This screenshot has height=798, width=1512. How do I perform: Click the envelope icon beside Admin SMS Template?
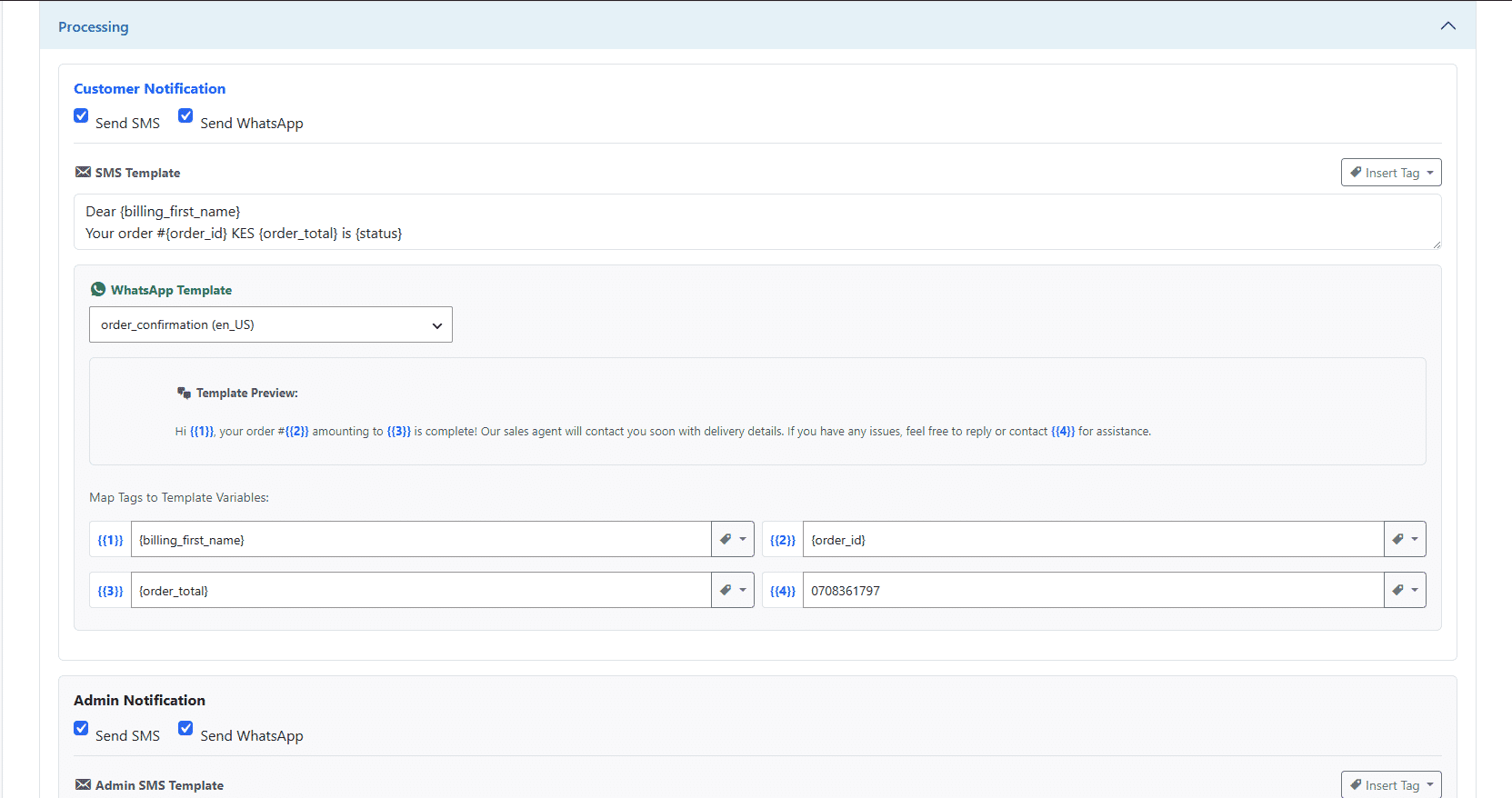coord(83,784)
